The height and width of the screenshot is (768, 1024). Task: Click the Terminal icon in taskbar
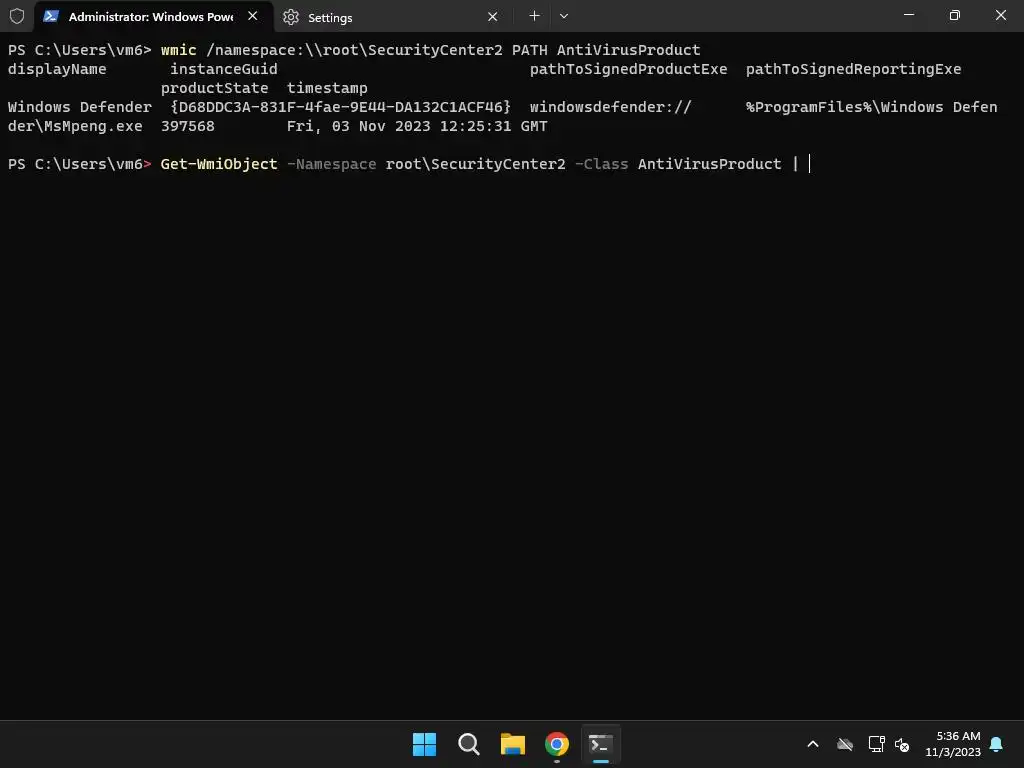coord(601,744)
